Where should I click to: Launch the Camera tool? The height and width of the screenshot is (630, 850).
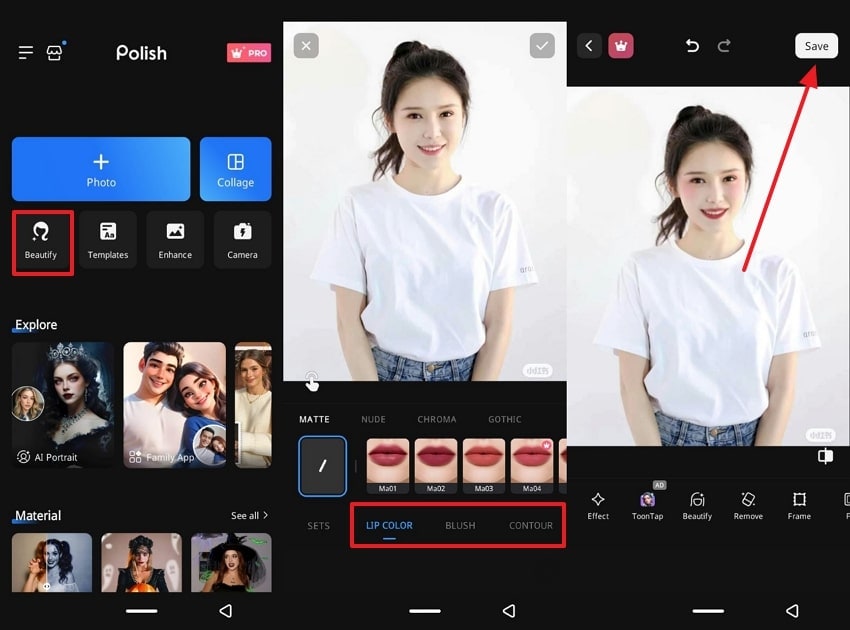click(x=242, y=240)
